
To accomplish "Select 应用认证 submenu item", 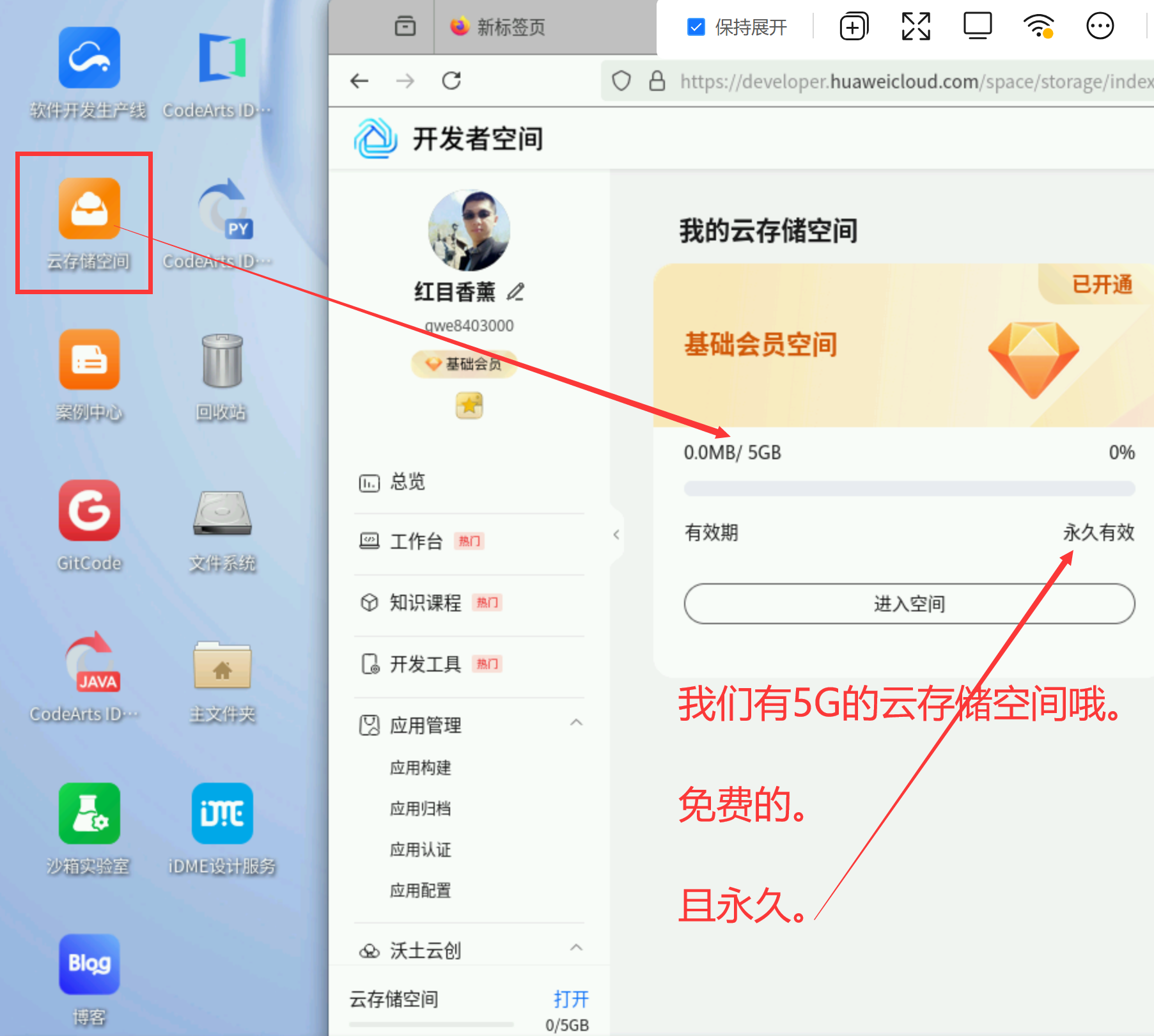I will pyautogui.click(x=421, y=849).
